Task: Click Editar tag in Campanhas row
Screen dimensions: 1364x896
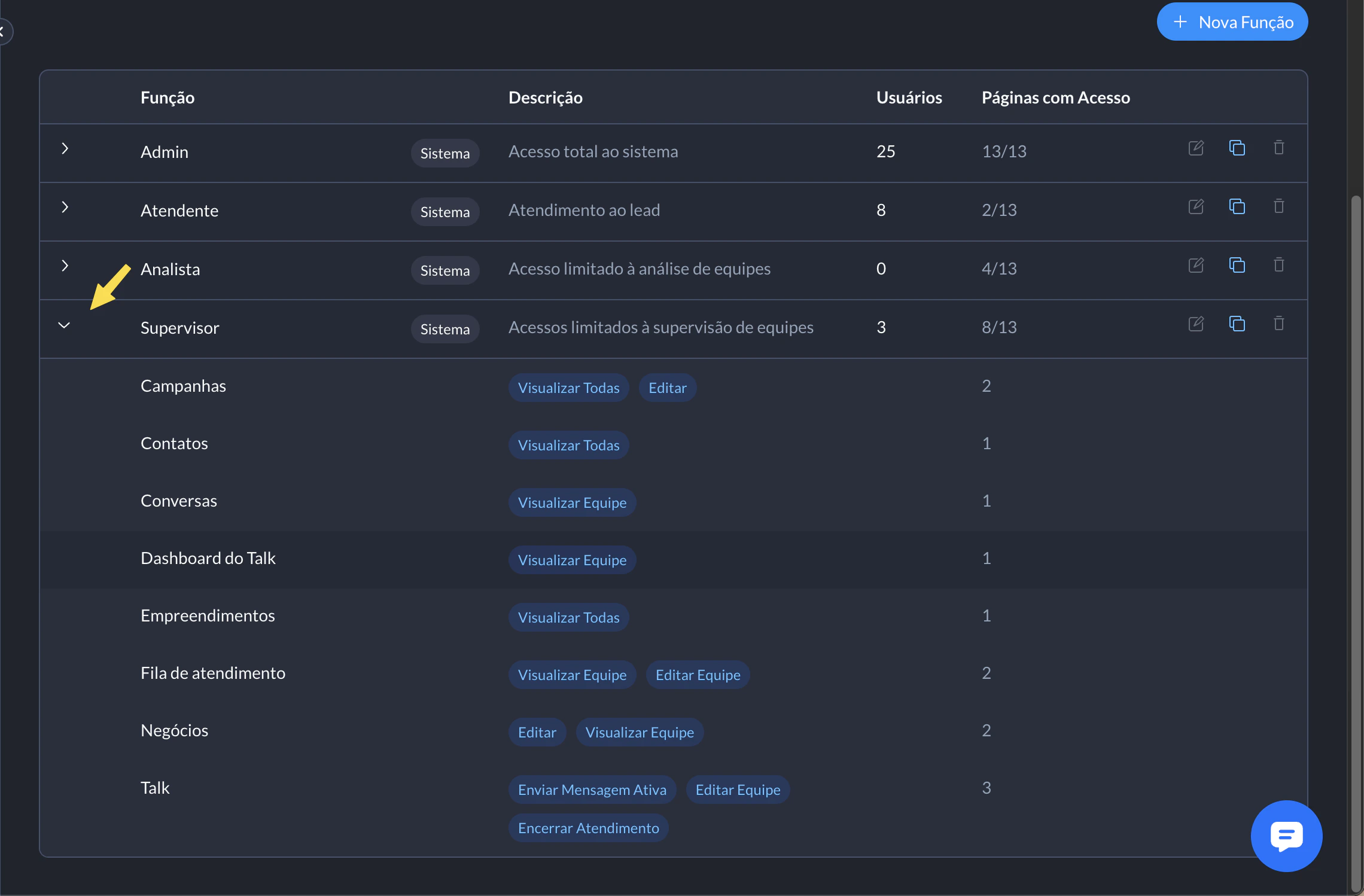Action: [x=667, y=388]
